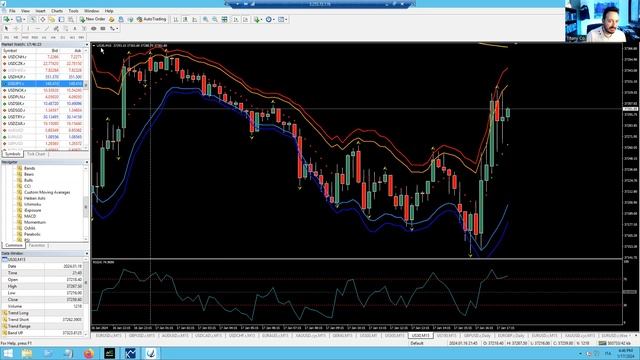Tile chart windows with grid icon
This screenshot has width=640, height=360.
tap(224, 19)
